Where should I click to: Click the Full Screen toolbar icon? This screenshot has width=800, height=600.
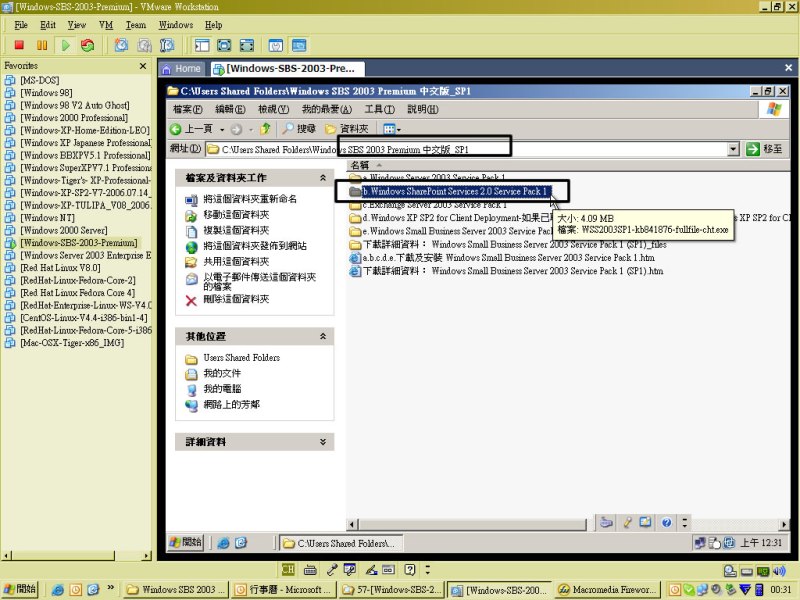pos(247,45)
